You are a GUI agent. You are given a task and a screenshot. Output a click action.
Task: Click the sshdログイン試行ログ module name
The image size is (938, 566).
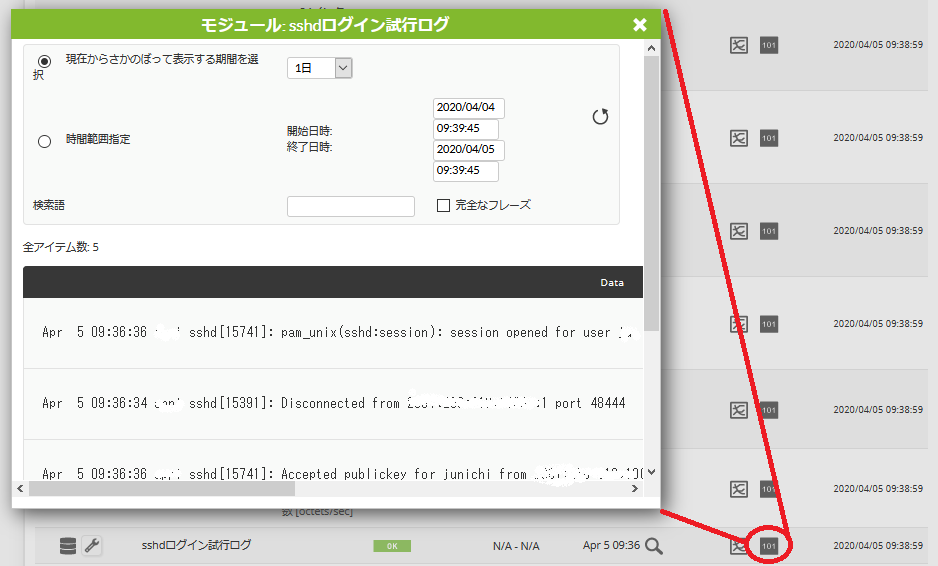[x=196, y=545]
